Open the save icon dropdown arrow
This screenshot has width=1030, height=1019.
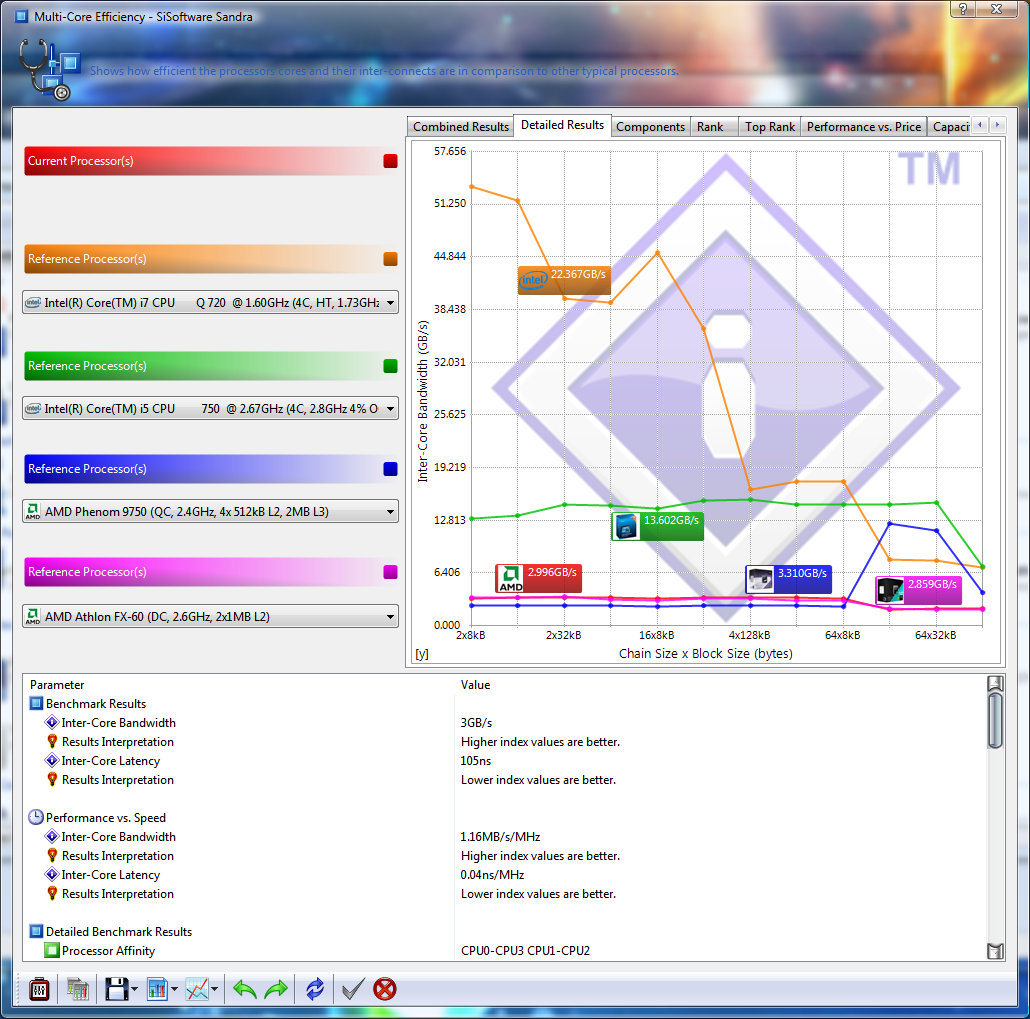click(135, 989)
